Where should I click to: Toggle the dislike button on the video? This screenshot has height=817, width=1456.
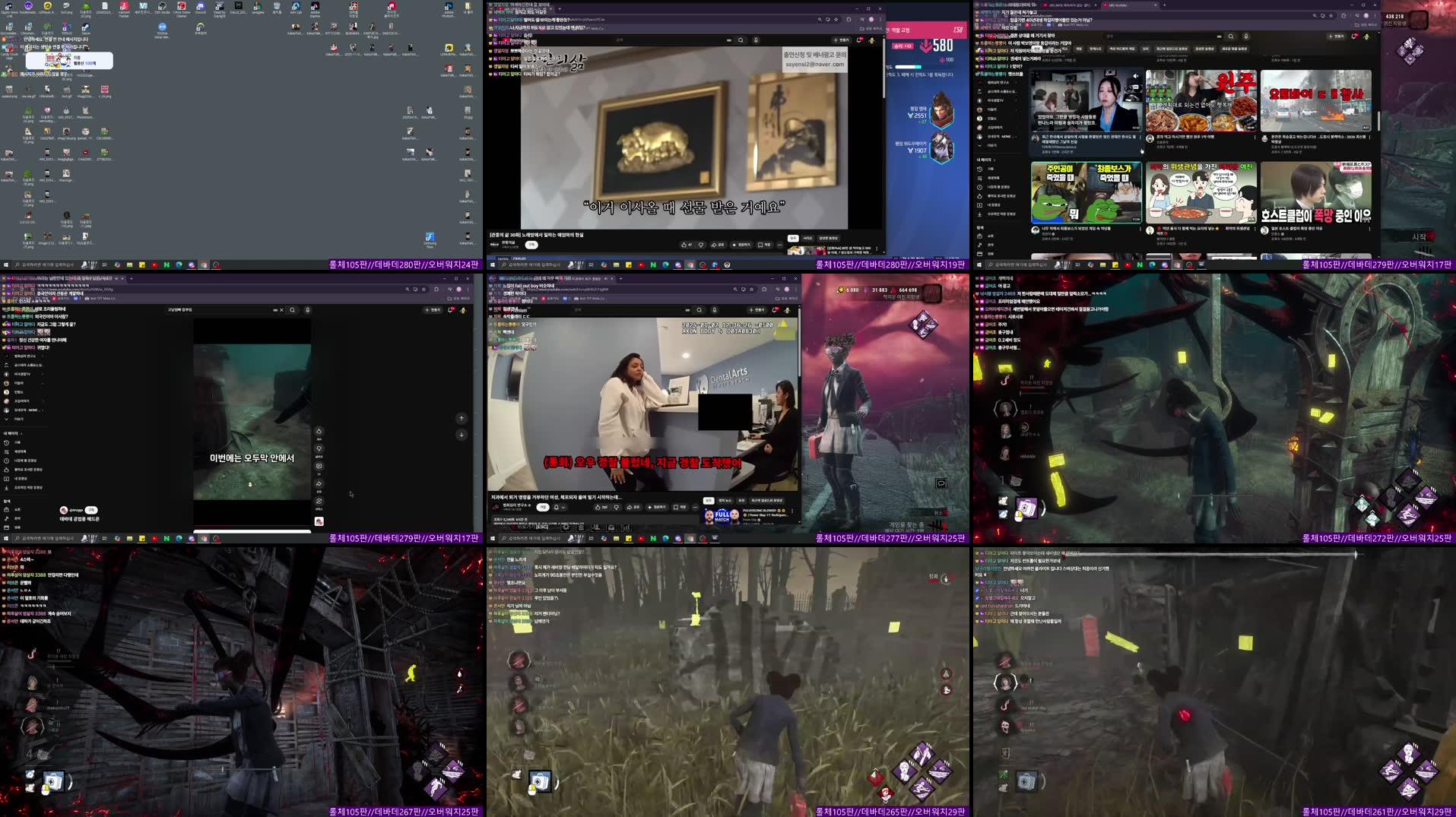coord(617,508)
